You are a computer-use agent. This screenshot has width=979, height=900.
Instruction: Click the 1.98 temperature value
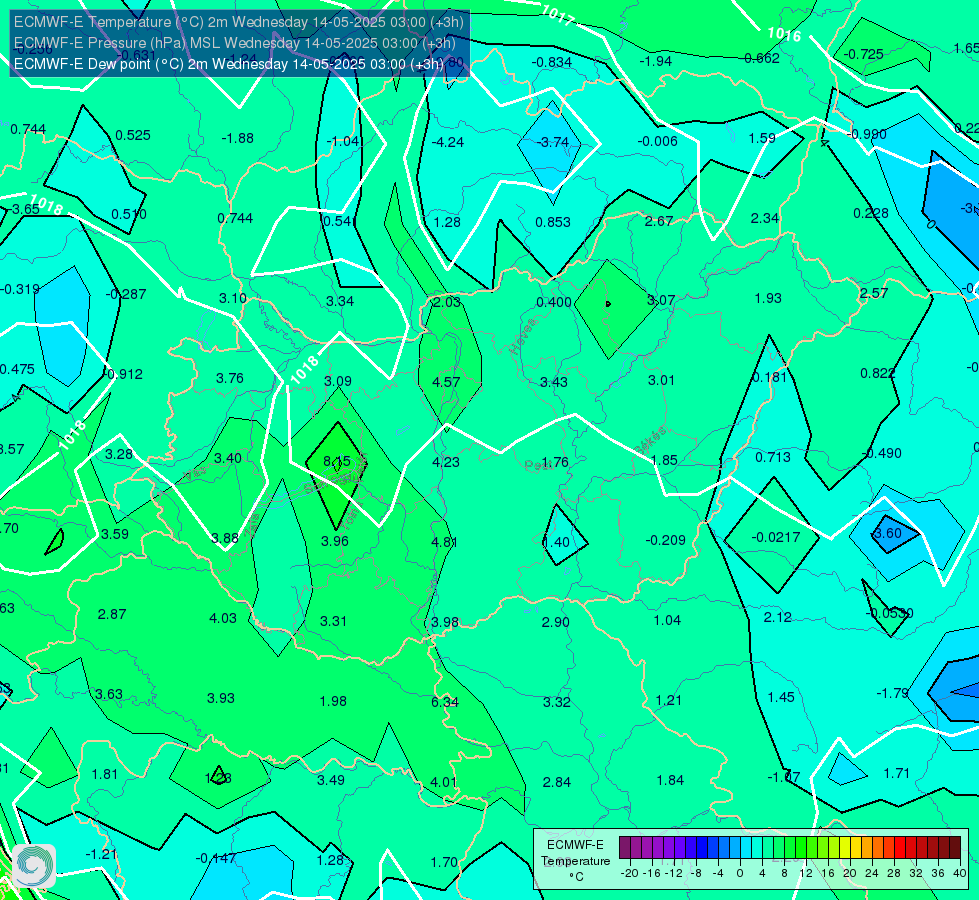click(333, 701)
